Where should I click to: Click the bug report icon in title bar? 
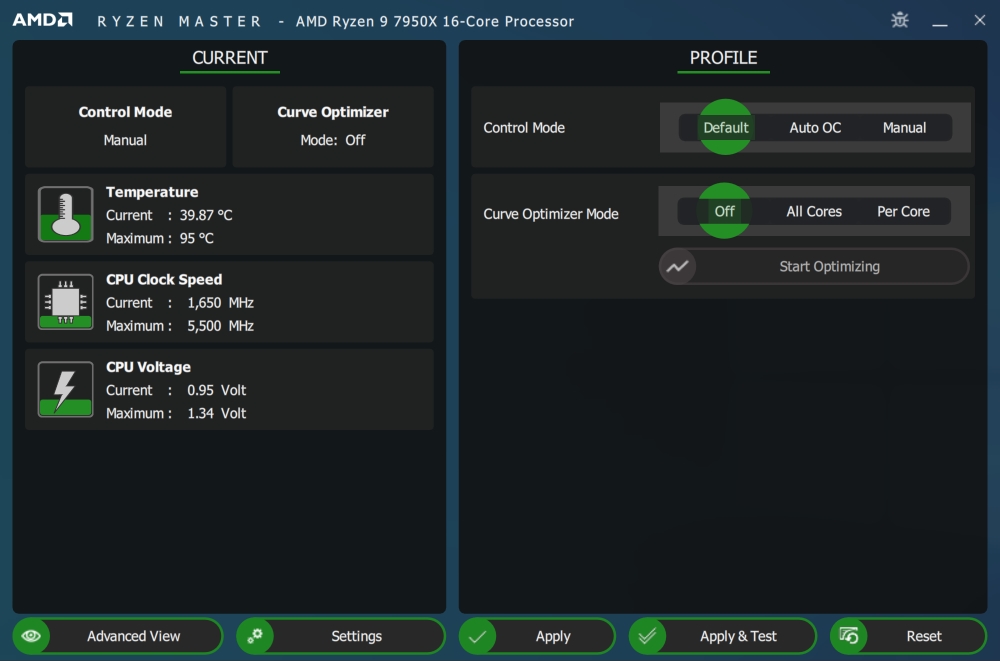(900, 20)
